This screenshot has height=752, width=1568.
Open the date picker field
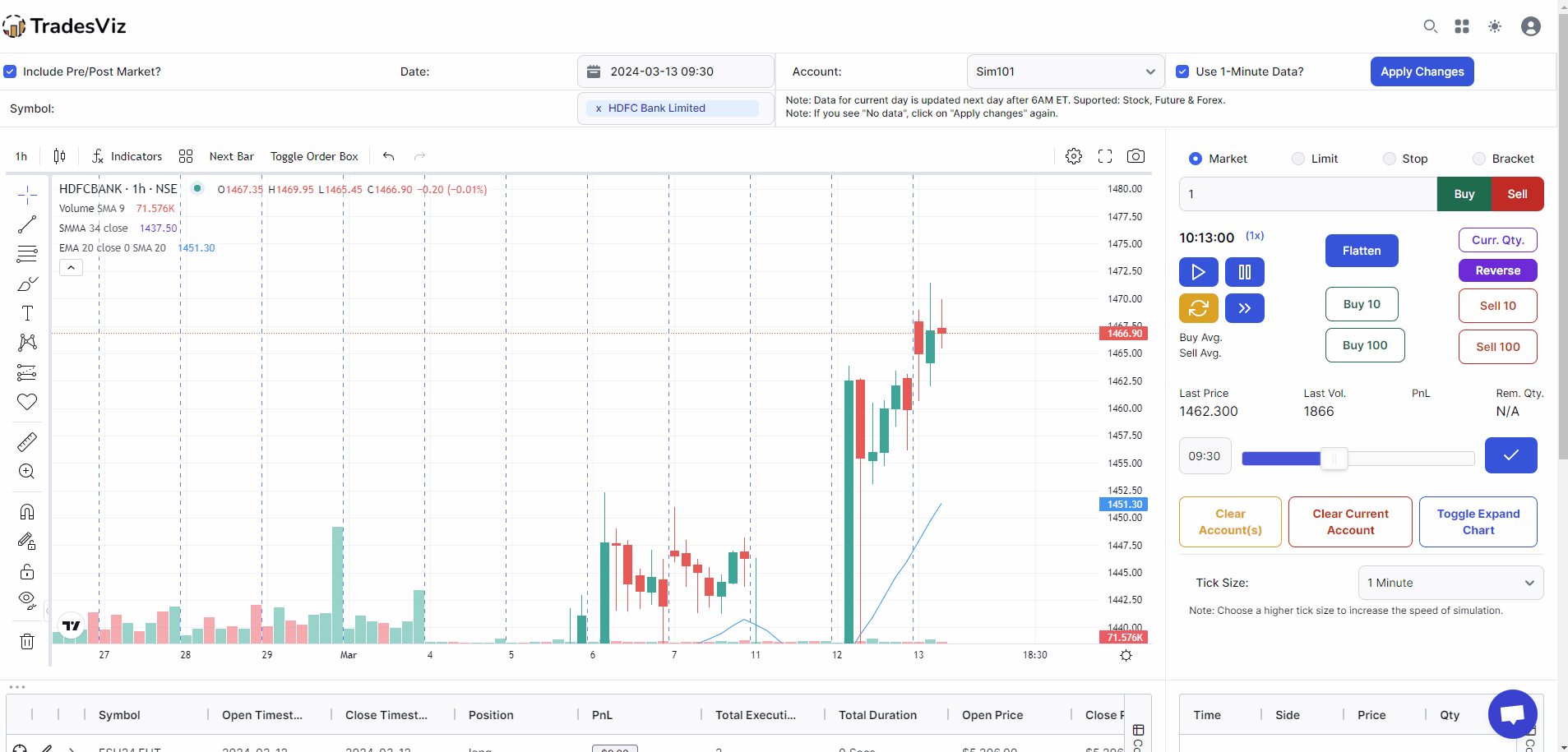(676, 72)
